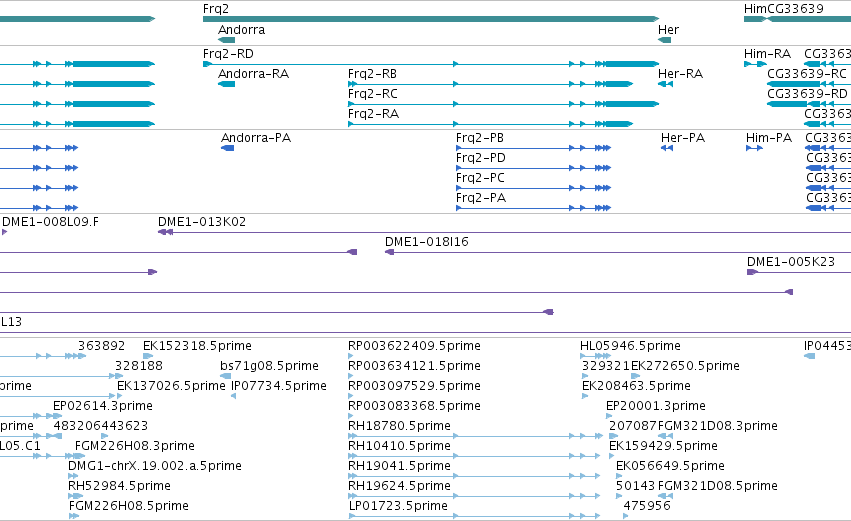
Task: Click the Her gene arrow glyph
Action: click(x=664, y=40)
